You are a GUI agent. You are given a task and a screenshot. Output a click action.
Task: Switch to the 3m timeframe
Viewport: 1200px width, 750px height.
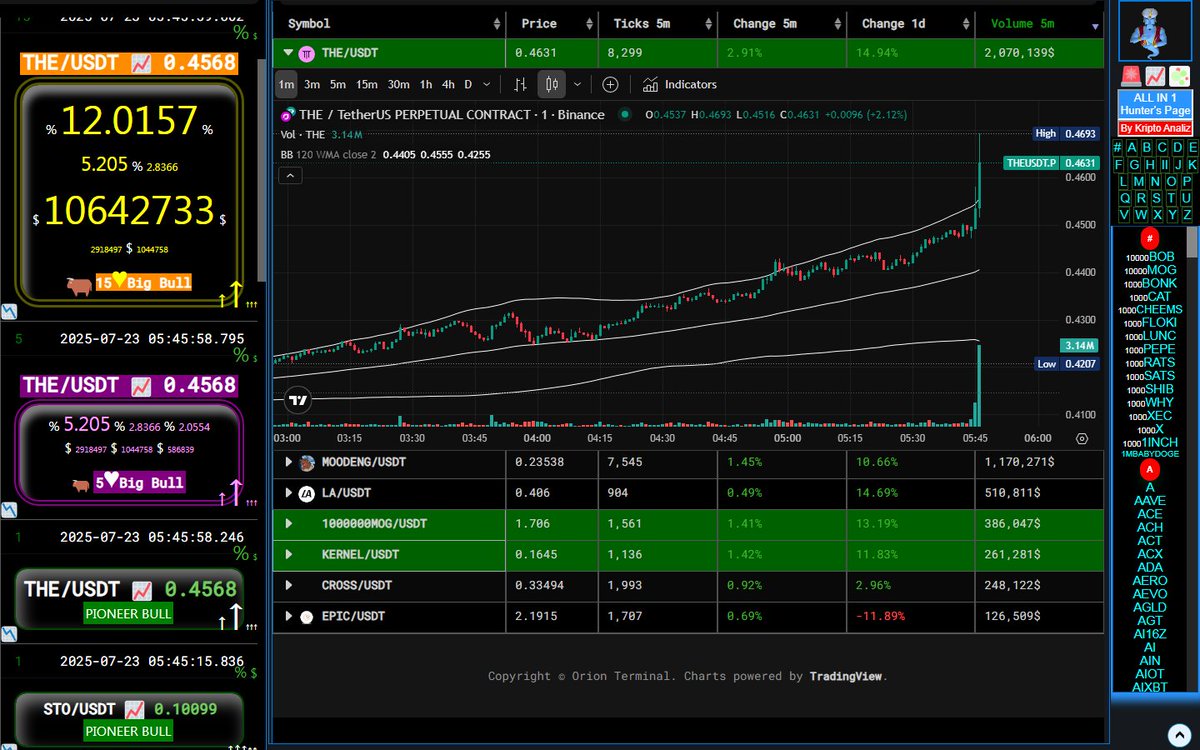[x=312, y=85]
